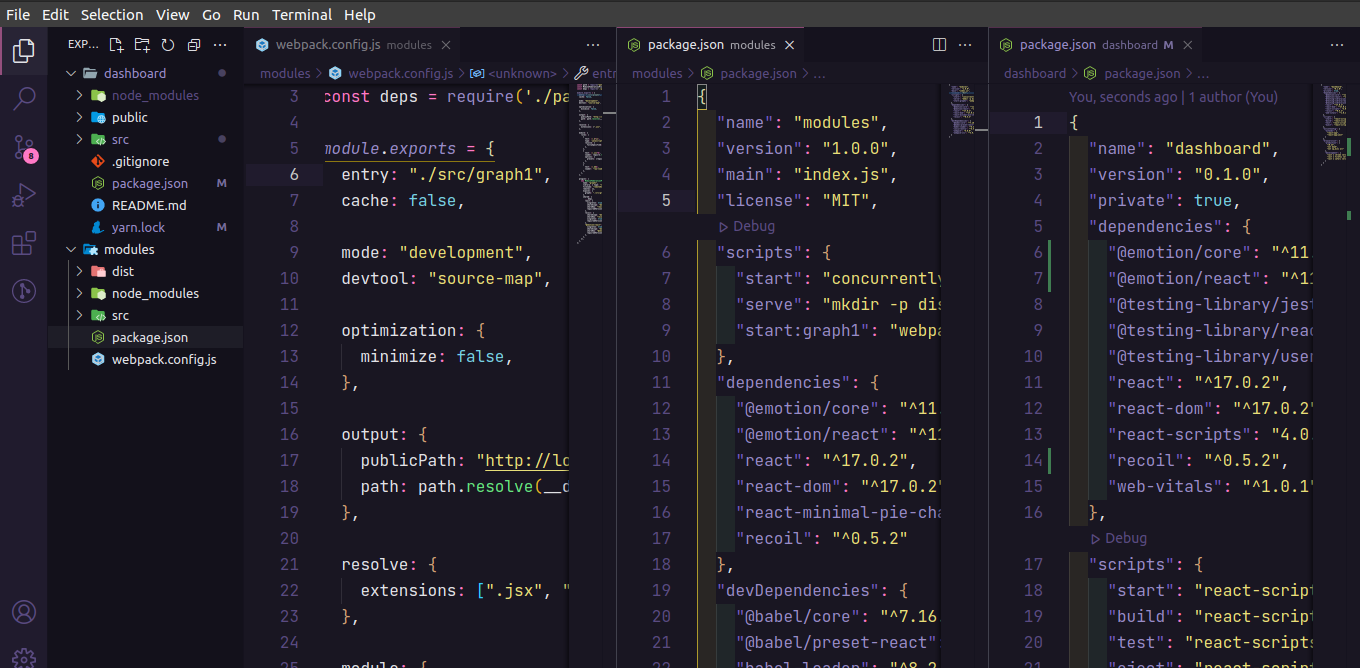This screenshot has height=668, width=1360.
Task: Split the editor for the modules package.json
Action: (x=938, y=44)
